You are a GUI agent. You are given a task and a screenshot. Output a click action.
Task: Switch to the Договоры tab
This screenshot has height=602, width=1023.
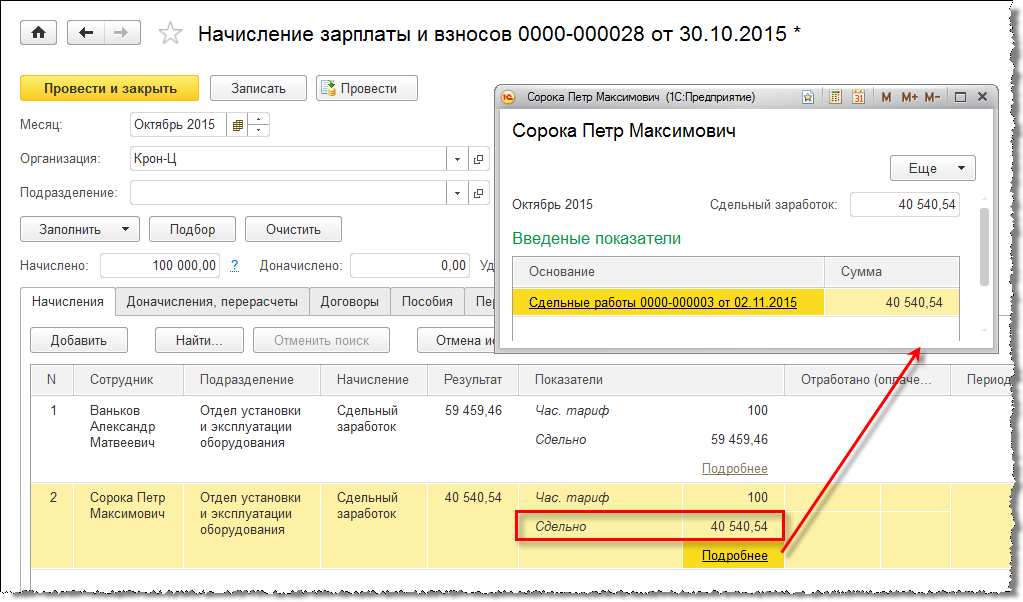(x=350, y=301)
